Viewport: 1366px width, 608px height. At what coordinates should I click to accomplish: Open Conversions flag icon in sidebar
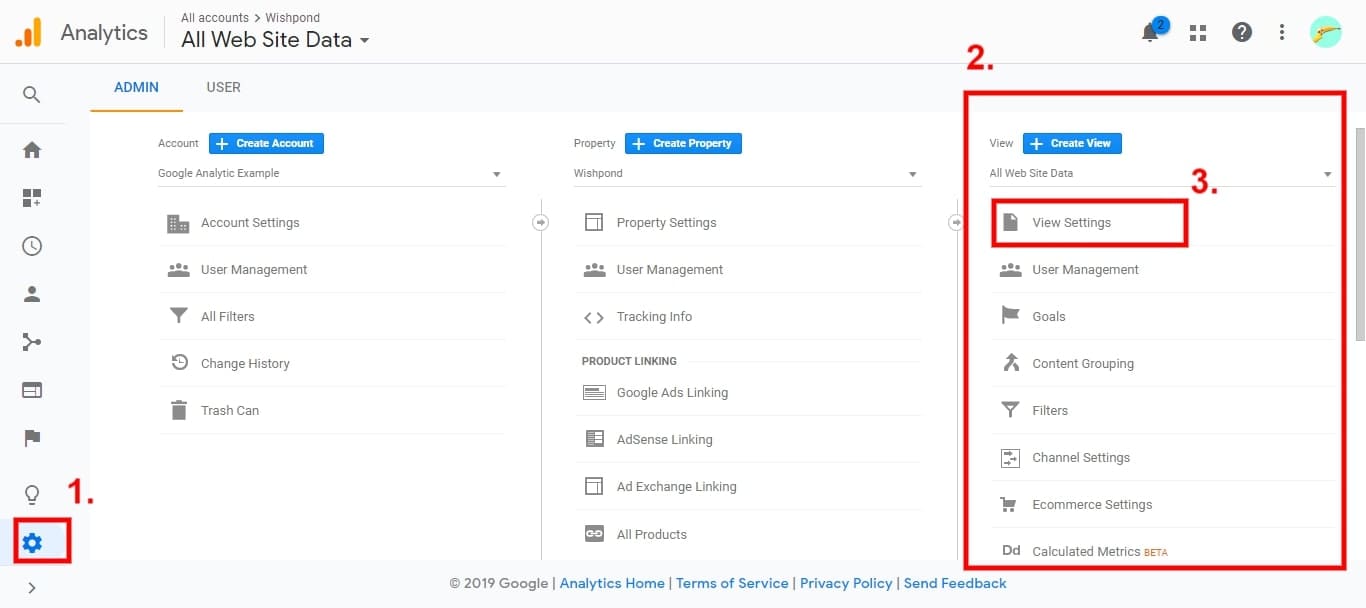pos(32,438)
